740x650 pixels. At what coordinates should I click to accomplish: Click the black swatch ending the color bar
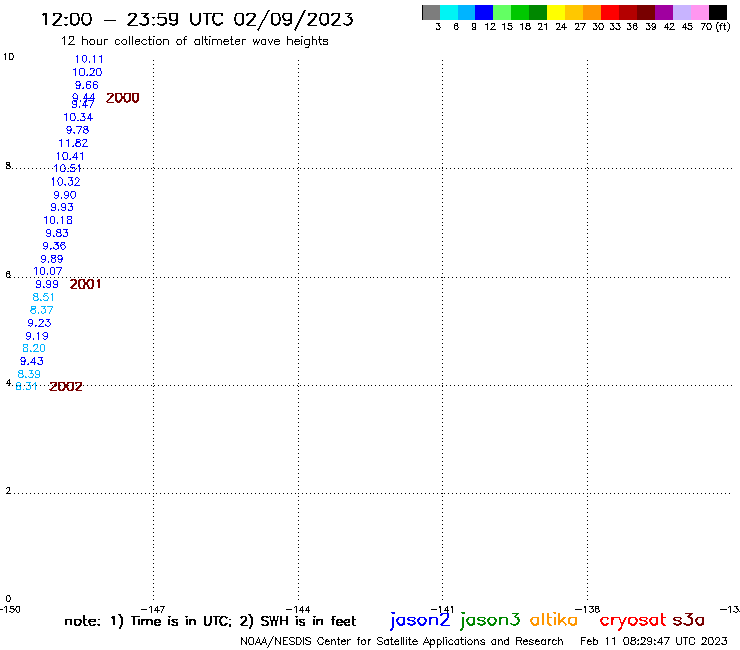tap(718, 12)
